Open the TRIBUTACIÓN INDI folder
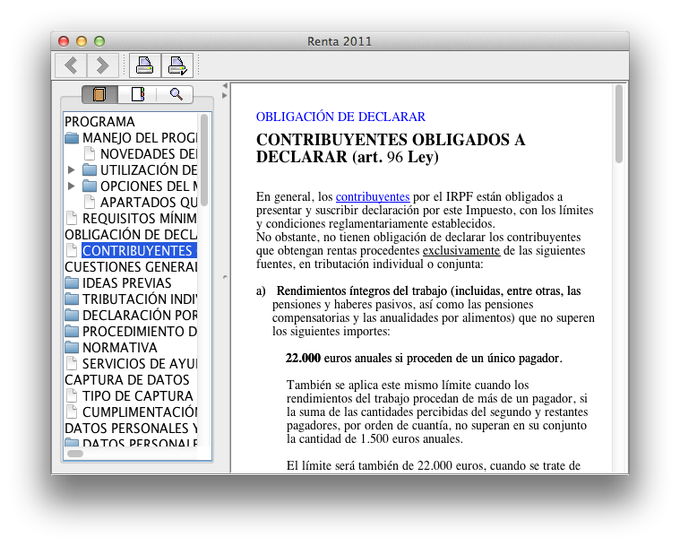 point(140,299)
